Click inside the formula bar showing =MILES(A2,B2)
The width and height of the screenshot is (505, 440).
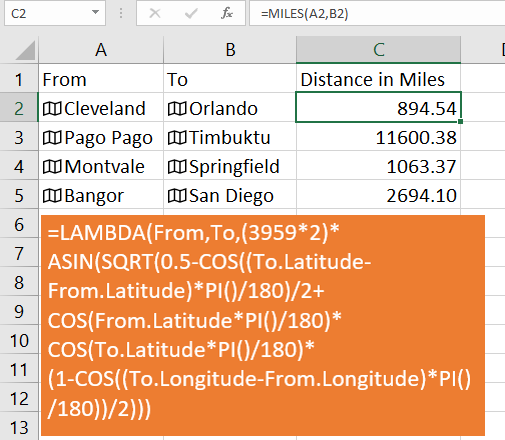[x=377, y=13]
